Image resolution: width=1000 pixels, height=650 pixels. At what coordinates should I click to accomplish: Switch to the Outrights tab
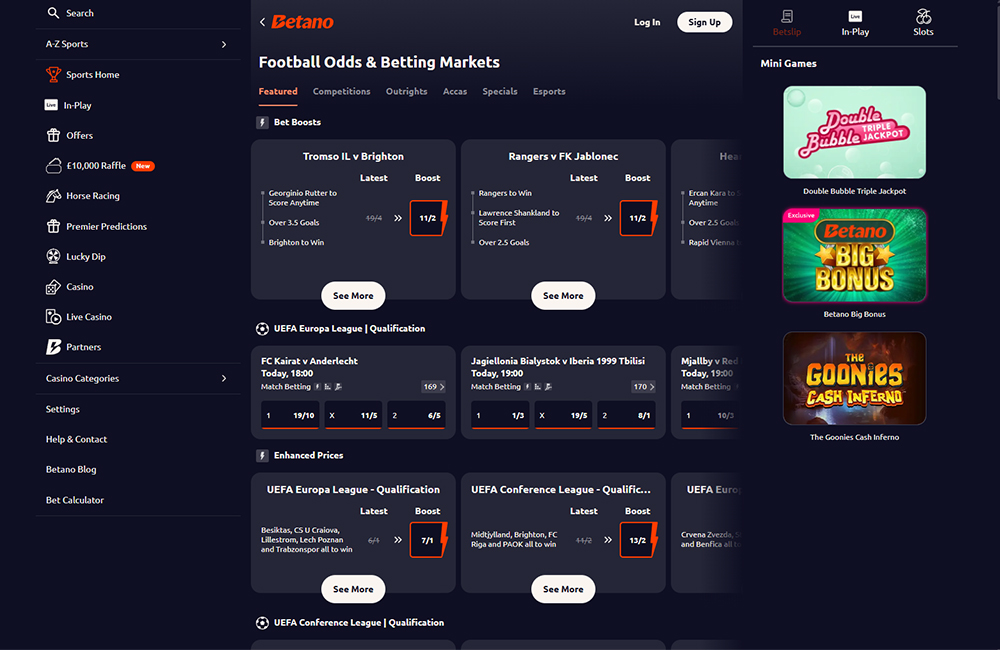point(406,92)
